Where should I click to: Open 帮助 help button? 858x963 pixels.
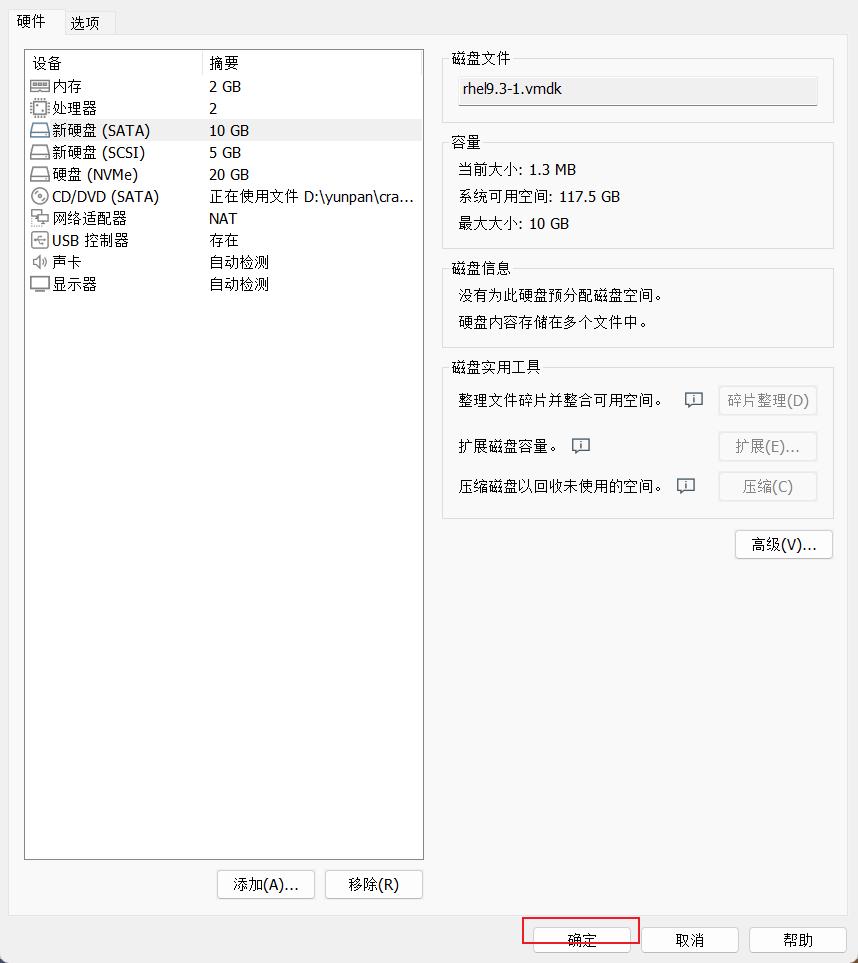click(798, 940)
